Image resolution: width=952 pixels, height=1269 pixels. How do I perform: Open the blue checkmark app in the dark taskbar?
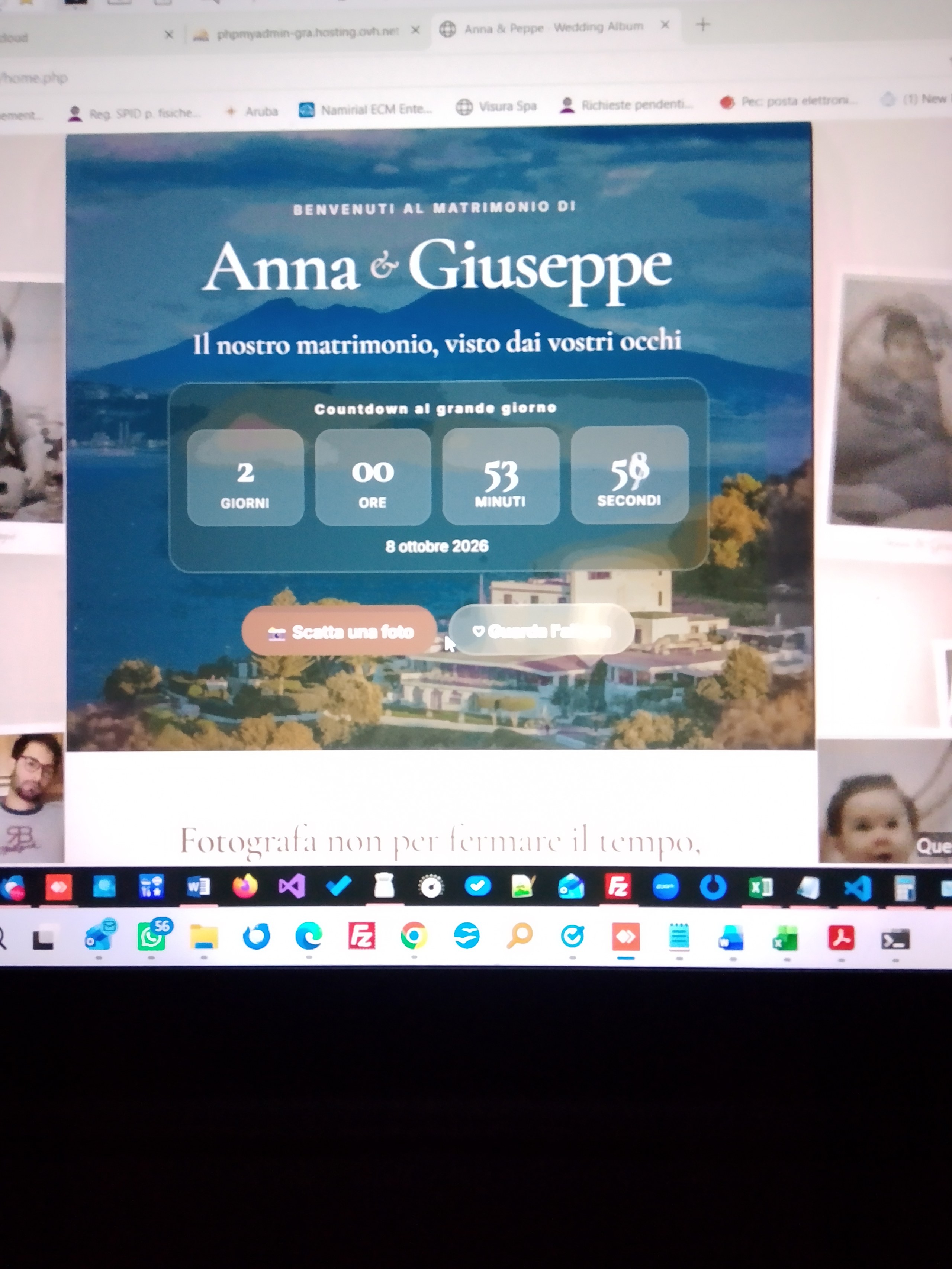338,887
